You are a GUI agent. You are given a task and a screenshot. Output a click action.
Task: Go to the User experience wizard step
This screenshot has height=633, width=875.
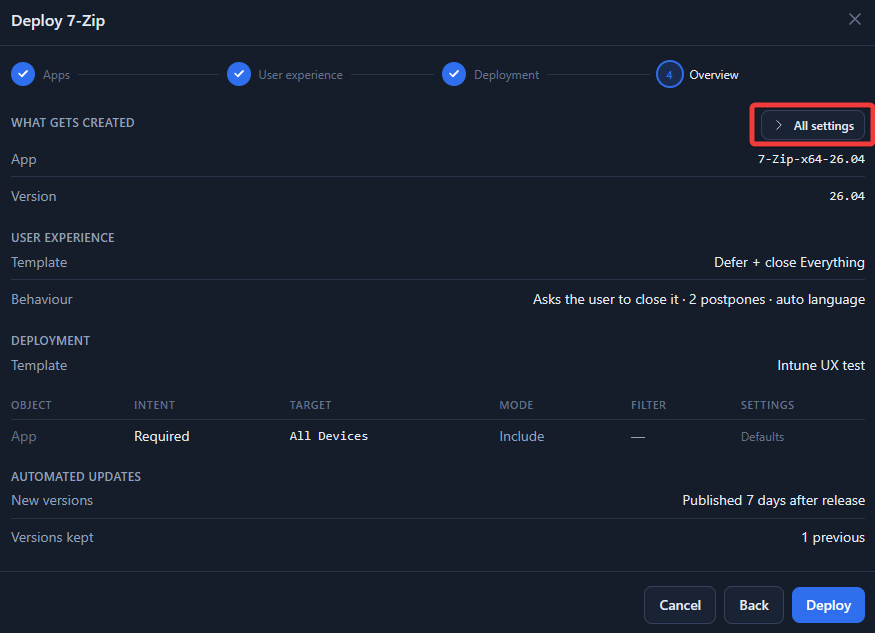click(300, 75)
